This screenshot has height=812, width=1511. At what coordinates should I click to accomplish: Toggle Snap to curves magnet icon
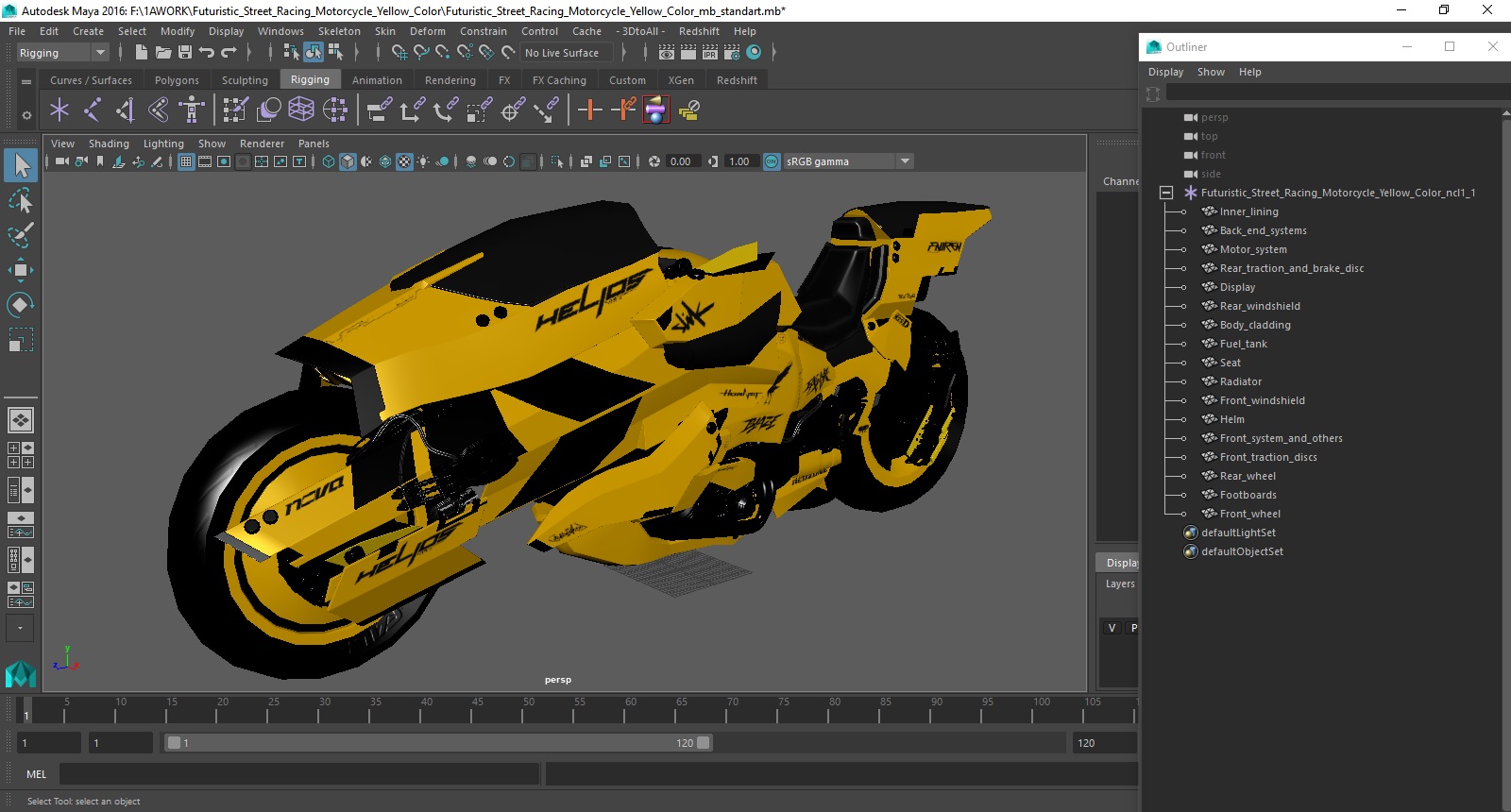(421, 53)
